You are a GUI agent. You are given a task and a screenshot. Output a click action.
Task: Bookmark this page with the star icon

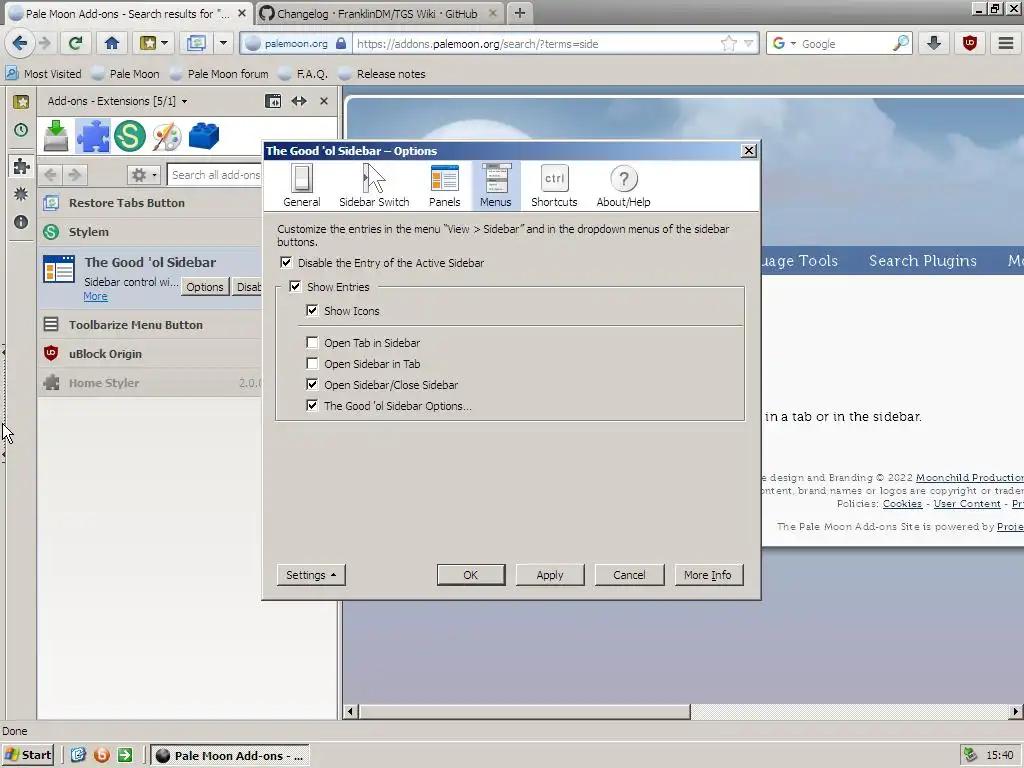(x=728, y=44)
